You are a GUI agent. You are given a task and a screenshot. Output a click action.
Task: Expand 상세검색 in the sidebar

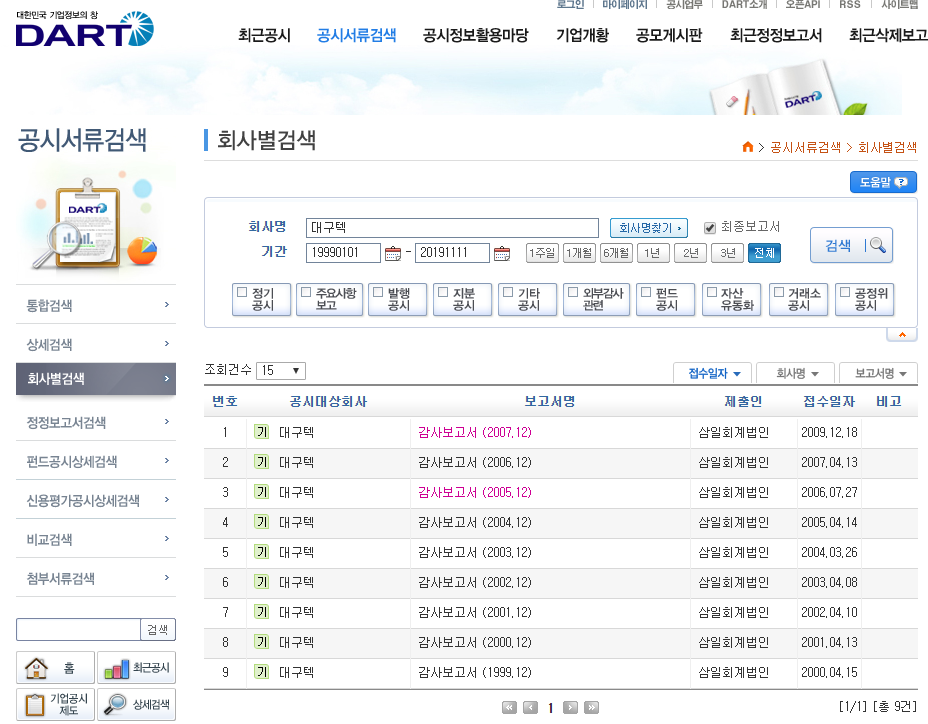pos(96,344)
